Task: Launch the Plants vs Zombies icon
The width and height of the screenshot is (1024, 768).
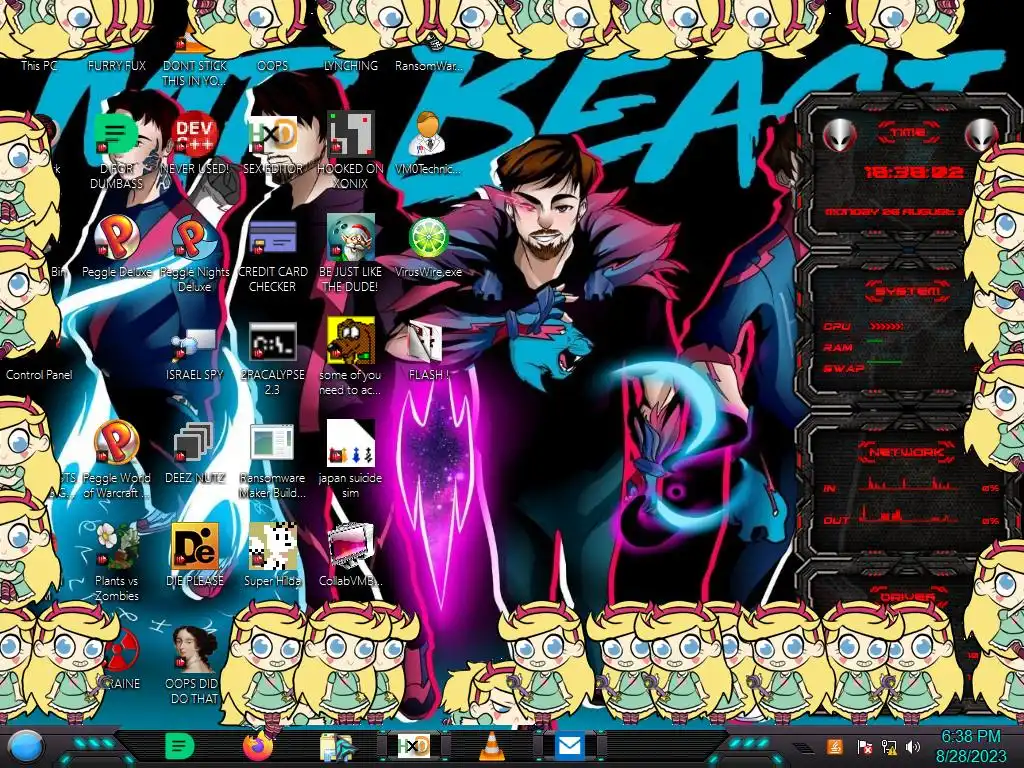Action: (x=116, y=545)
